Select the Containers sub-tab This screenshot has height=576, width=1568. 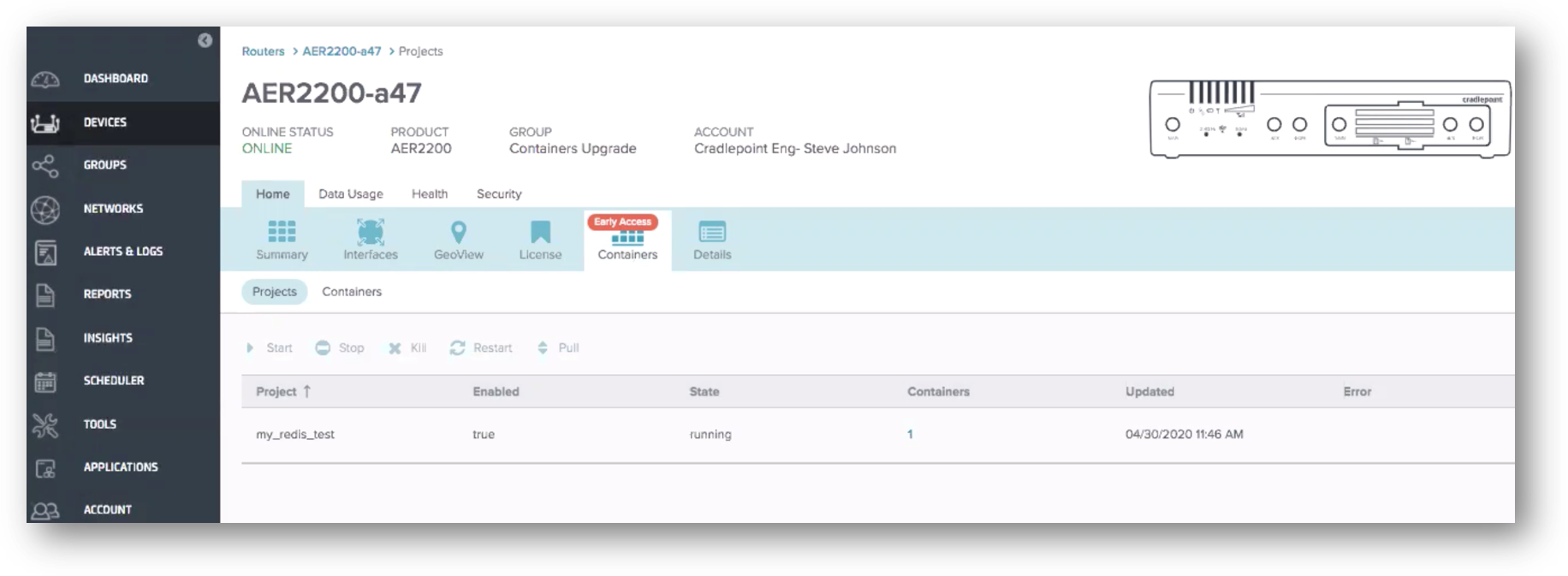pyautogui.click(x=352, y=292)
